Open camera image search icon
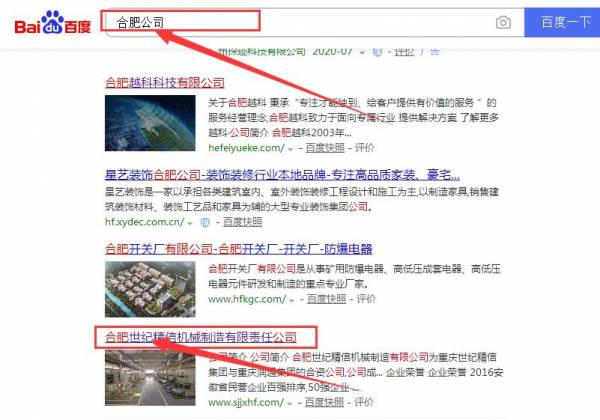Screen dimensions: 600x420 pos(503,23)
